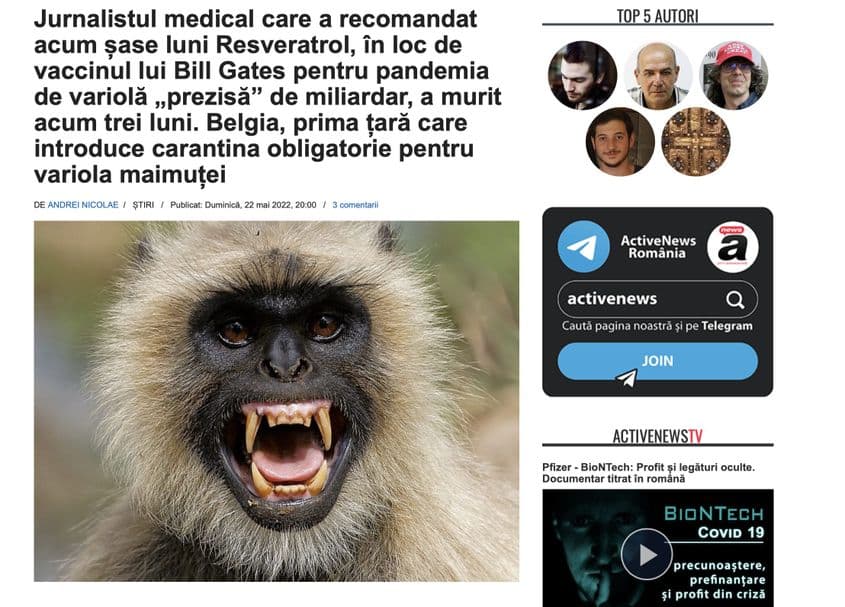This screenshot has width=845, height=607.
Task: Join the ActiveNews Telegram channel
Action: click(657, 361)
